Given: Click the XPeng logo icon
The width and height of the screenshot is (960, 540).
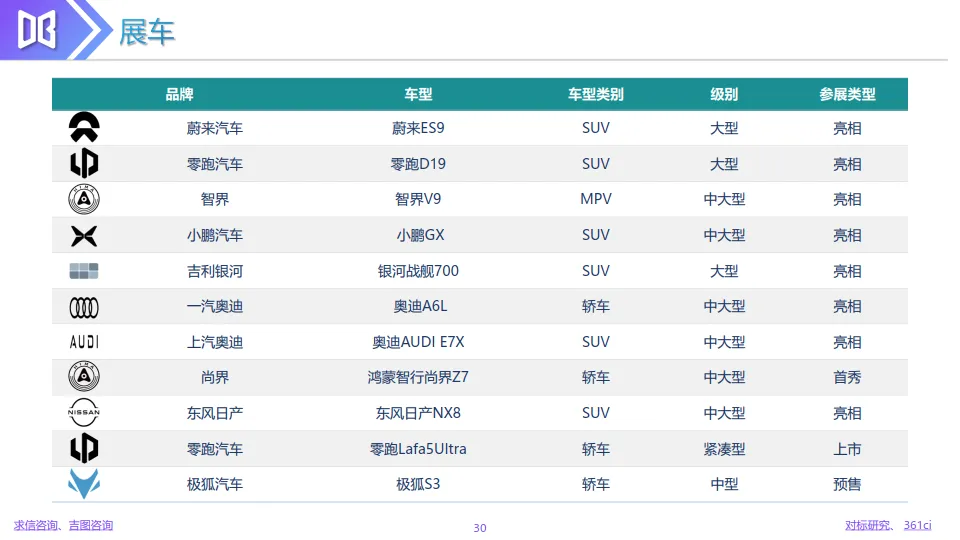Looking at the screenshot, I should pyautogui.click(x=84, y=236).
